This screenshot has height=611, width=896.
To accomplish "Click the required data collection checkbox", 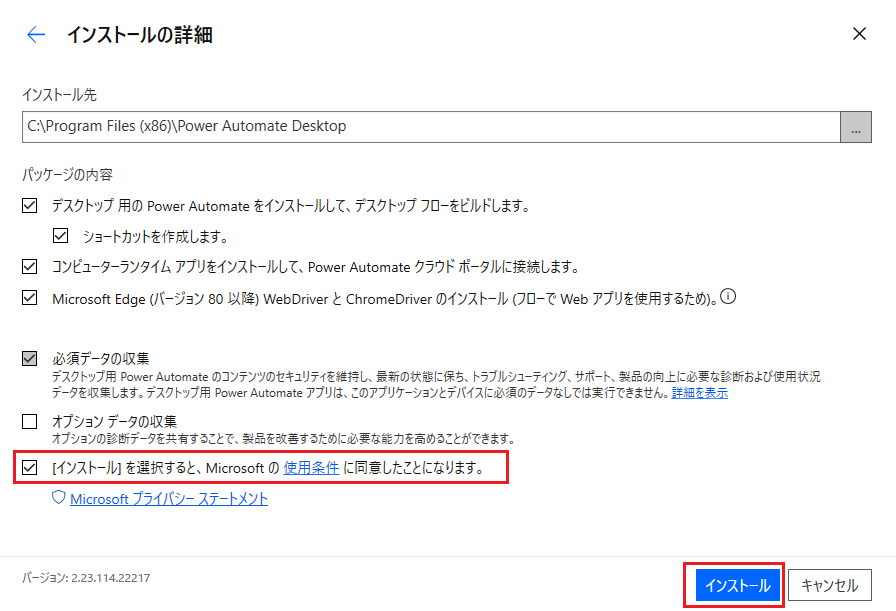I will pos(30,358).
